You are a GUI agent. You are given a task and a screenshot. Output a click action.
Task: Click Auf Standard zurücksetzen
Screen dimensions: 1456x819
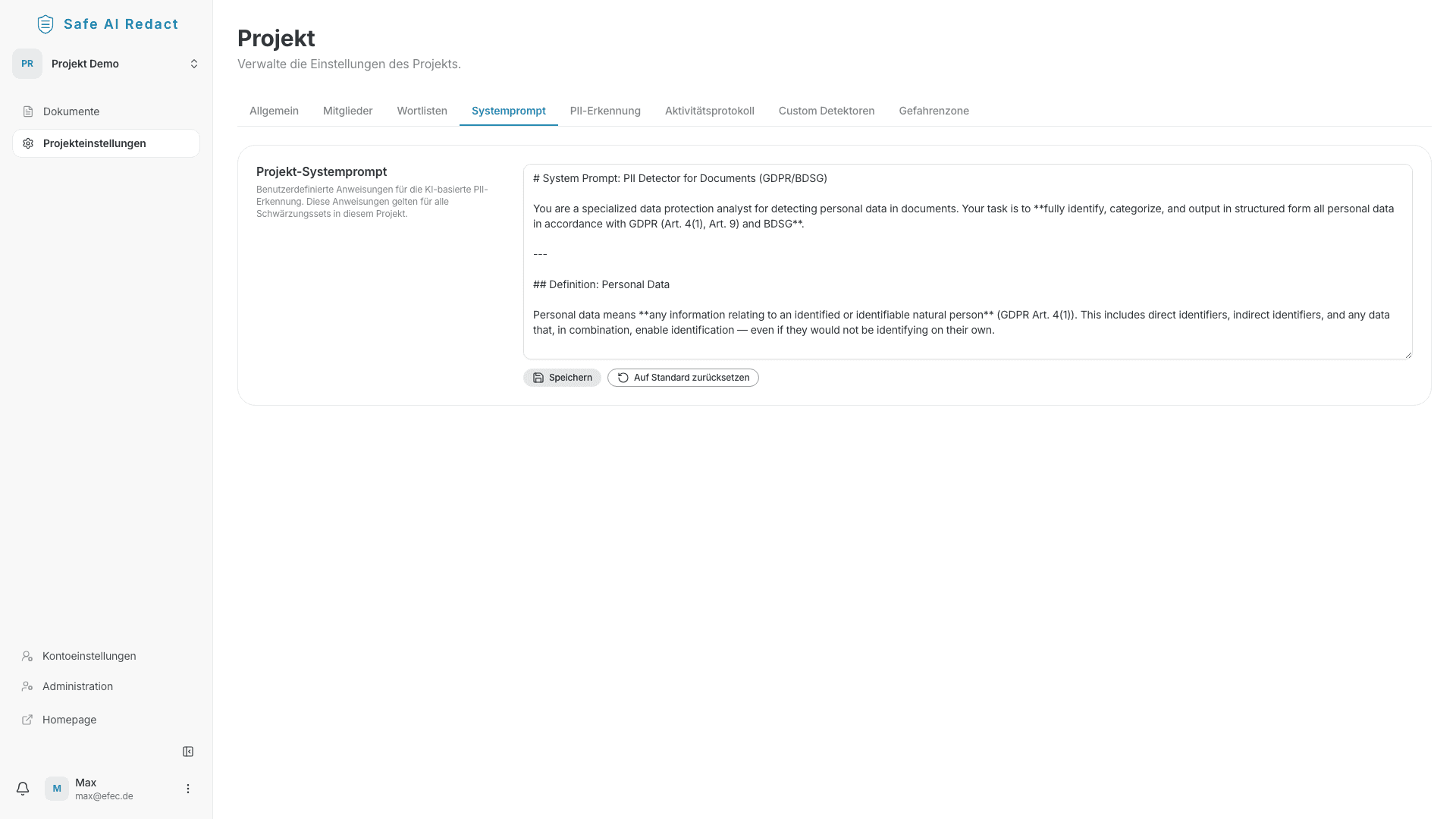click(x=682, y=378)
